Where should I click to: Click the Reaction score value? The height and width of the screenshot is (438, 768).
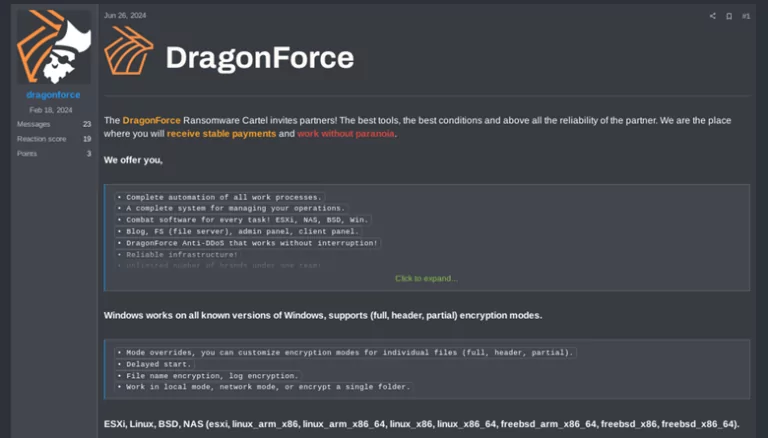click(x=87, y=139)
